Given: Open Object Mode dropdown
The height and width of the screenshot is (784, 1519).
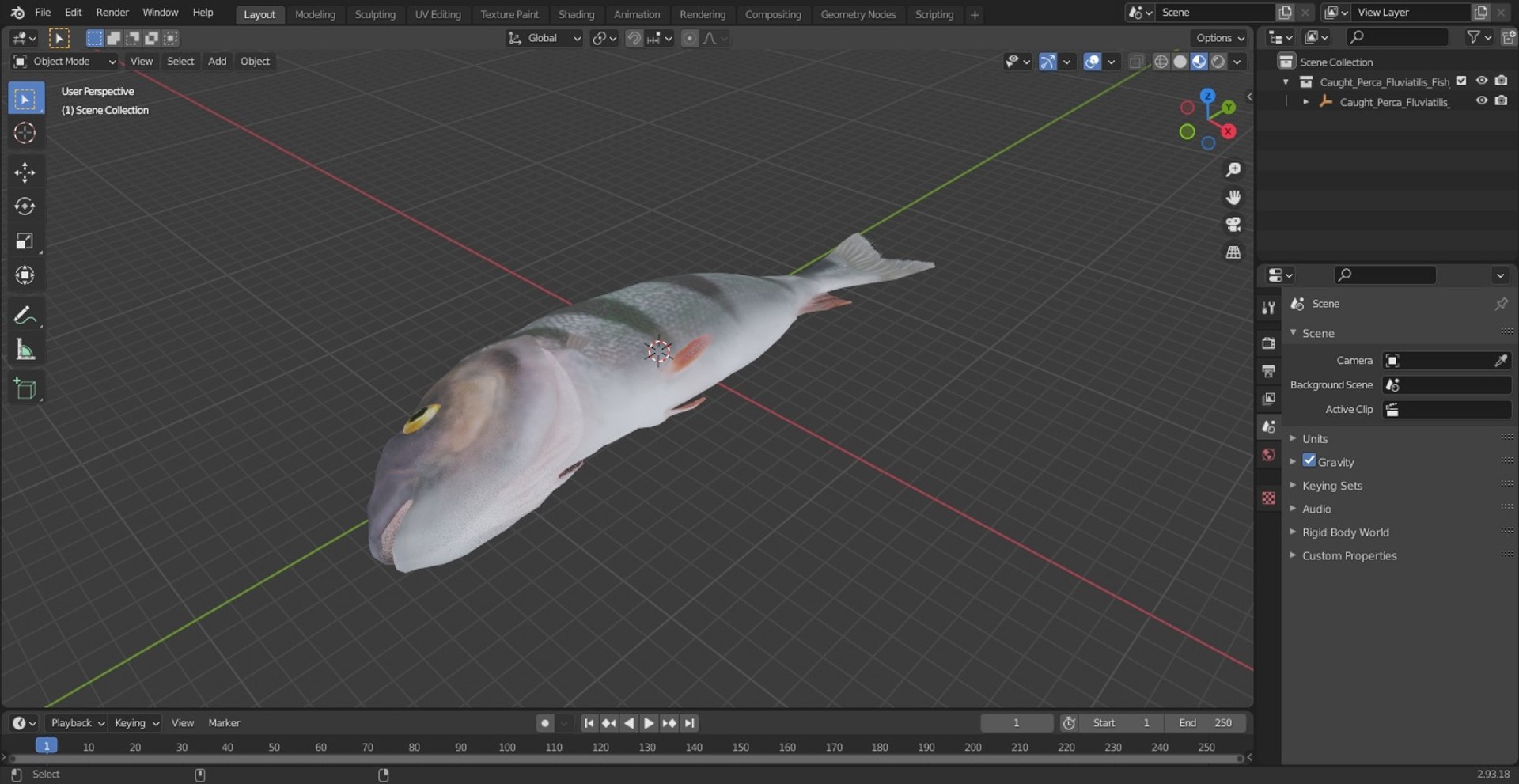Looking at the screenshot, I should [x=66, y=62].
